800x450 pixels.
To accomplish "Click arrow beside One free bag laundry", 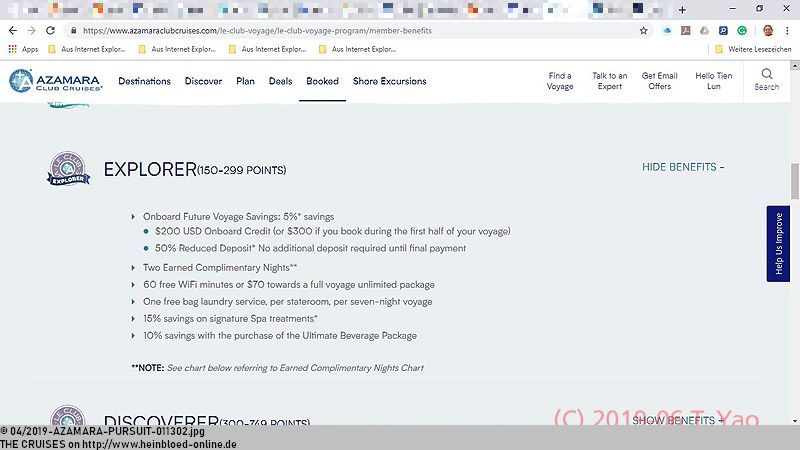I will click(x=133, y=302).
